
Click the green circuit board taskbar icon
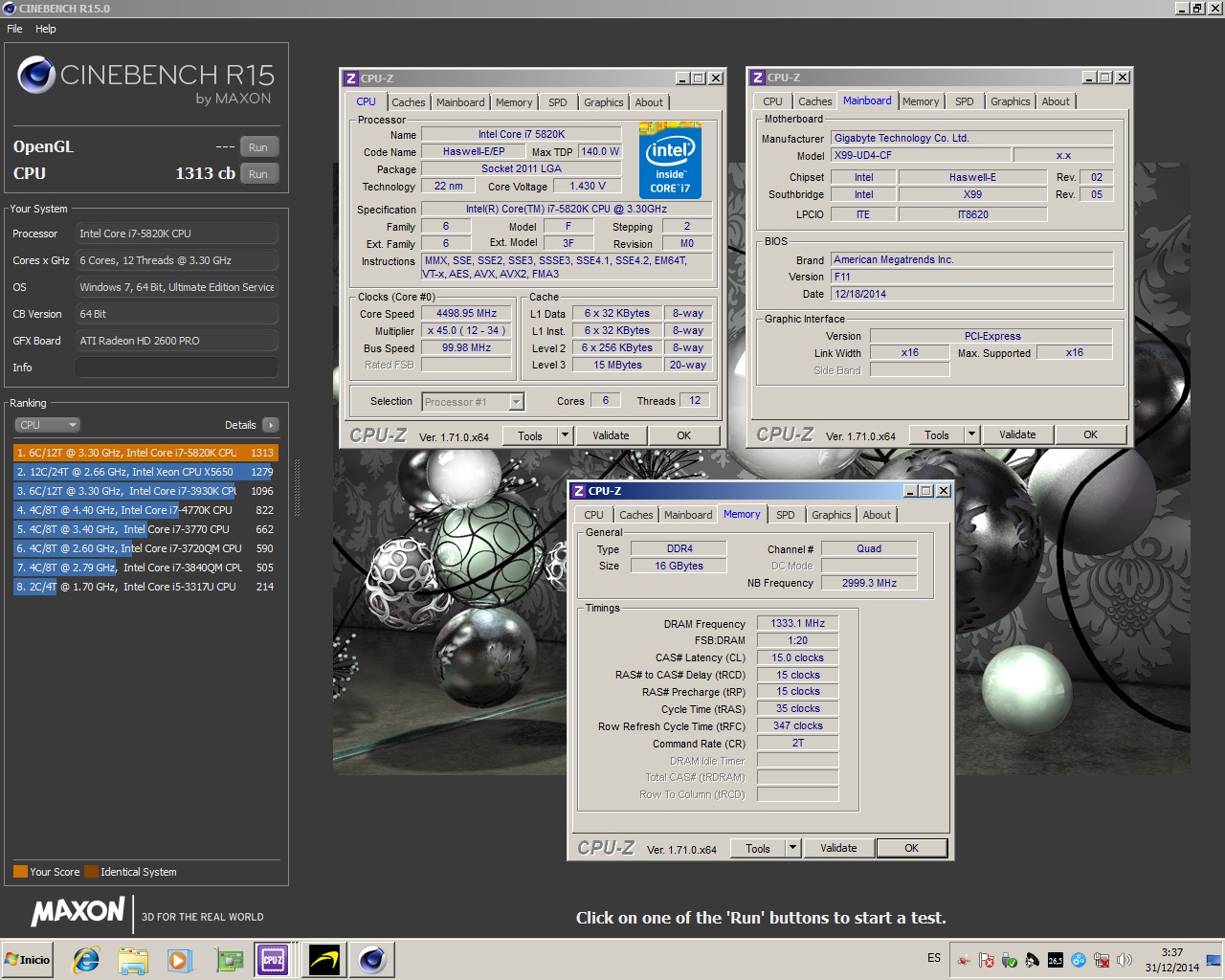[x=229, y=960]
